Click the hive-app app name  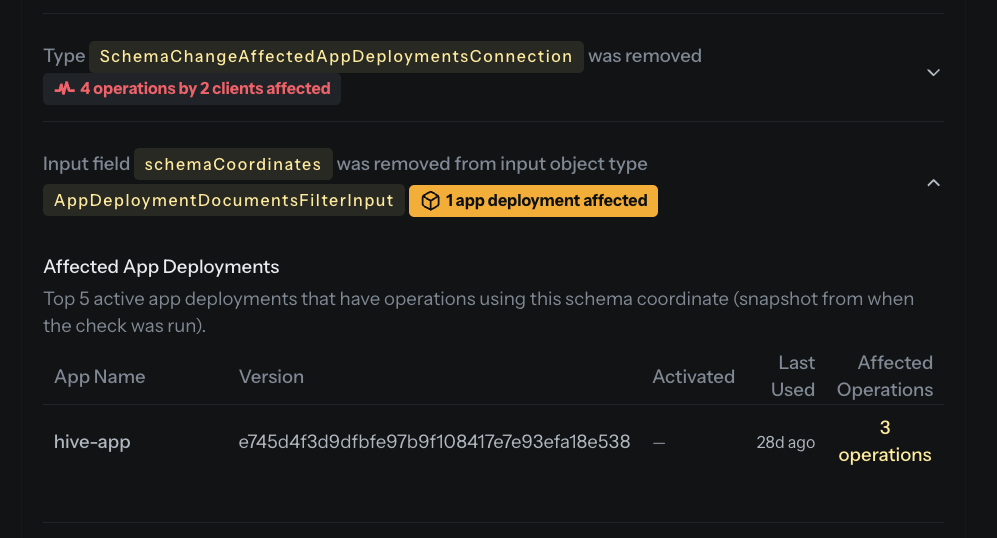[92, 442]
